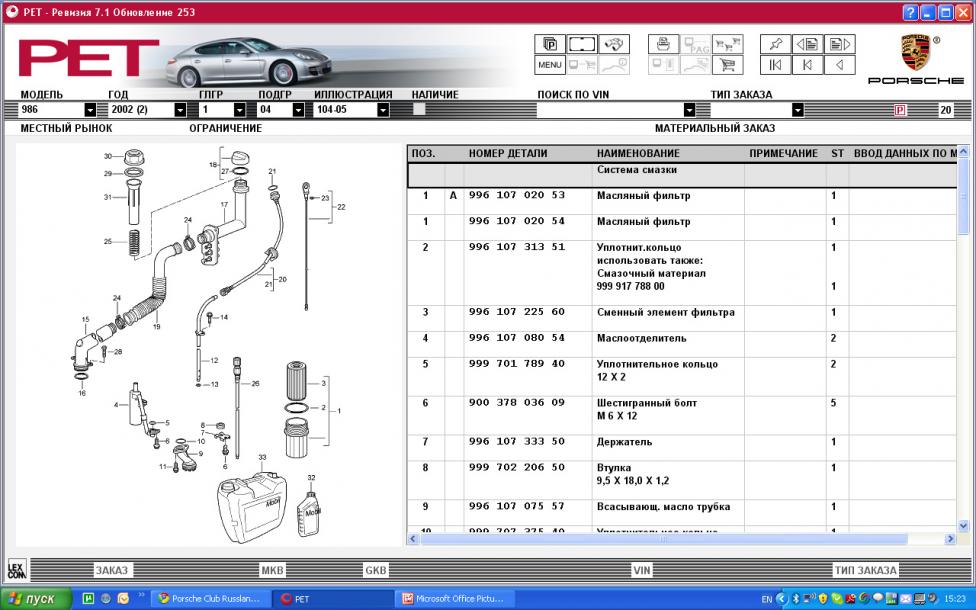Open the single shopping cart

point(727,65)
